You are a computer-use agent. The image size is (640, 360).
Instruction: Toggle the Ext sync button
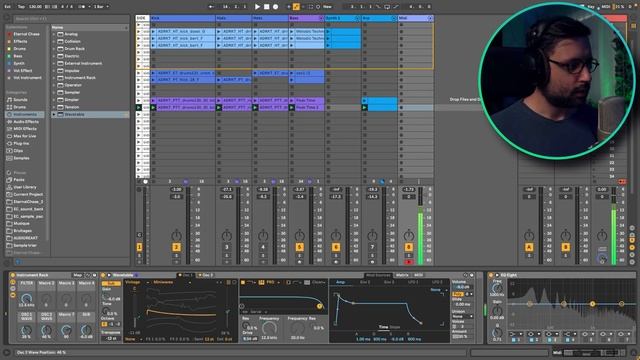click(x=7, y=7)
